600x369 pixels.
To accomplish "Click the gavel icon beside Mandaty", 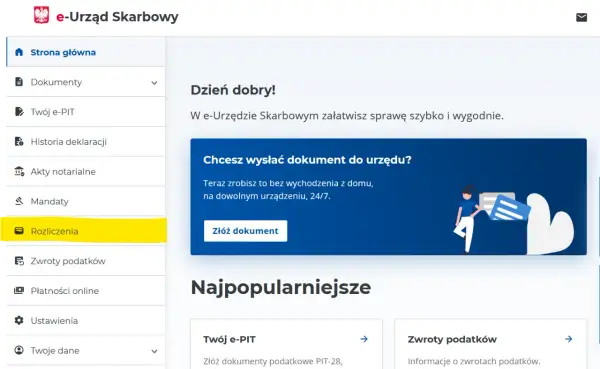I will [x=19, y=201].
